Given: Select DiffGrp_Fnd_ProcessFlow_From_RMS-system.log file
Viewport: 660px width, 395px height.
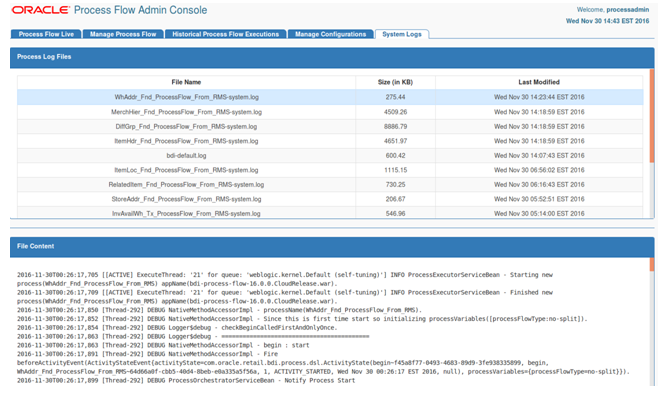Looking at the screenshot, I should 186,126.
